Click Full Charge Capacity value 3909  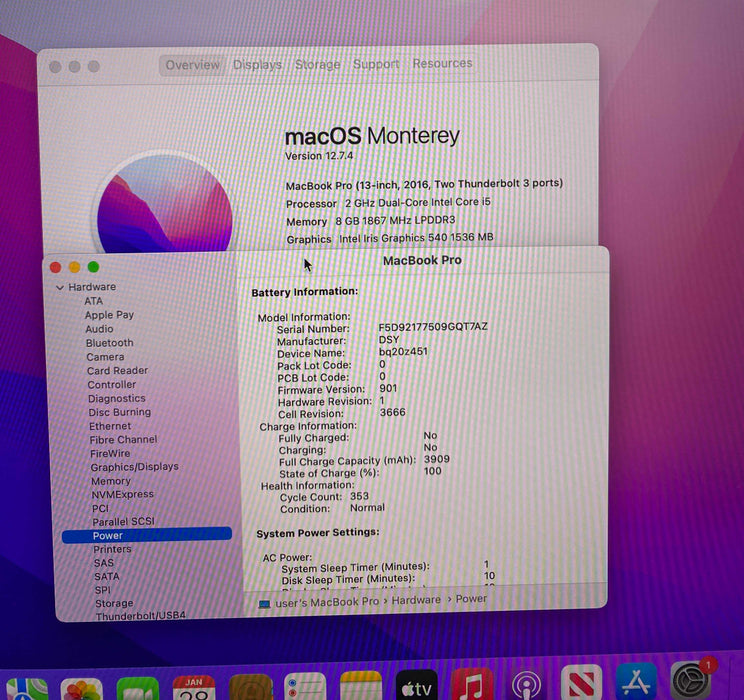pos(437,459)
